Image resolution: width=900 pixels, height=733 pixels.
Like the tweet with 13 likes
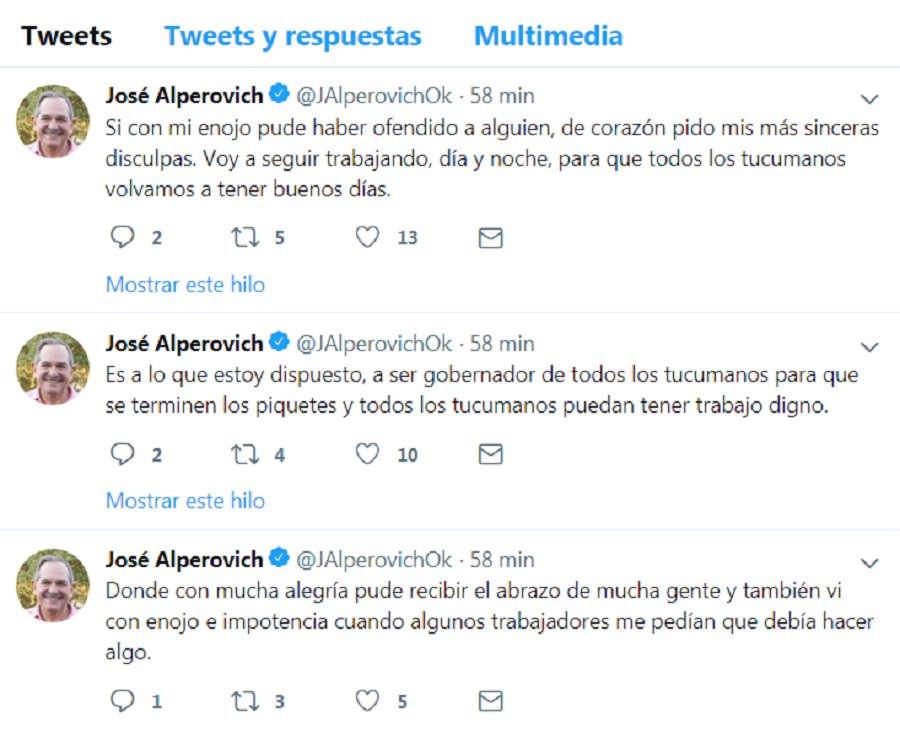(367, 236)
